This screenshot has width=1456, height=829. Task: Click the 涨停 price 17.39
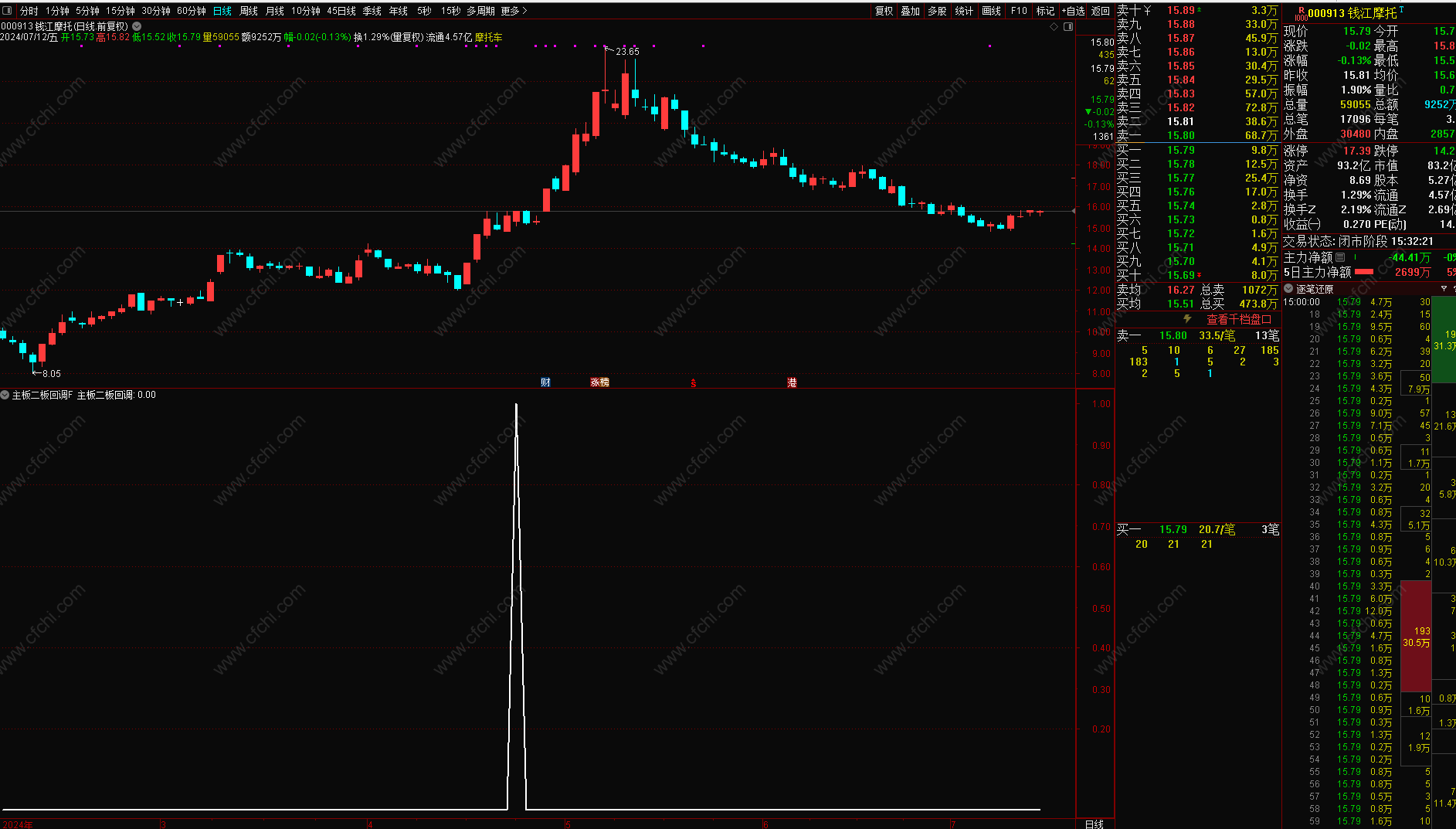click(x=1357, y=151)
